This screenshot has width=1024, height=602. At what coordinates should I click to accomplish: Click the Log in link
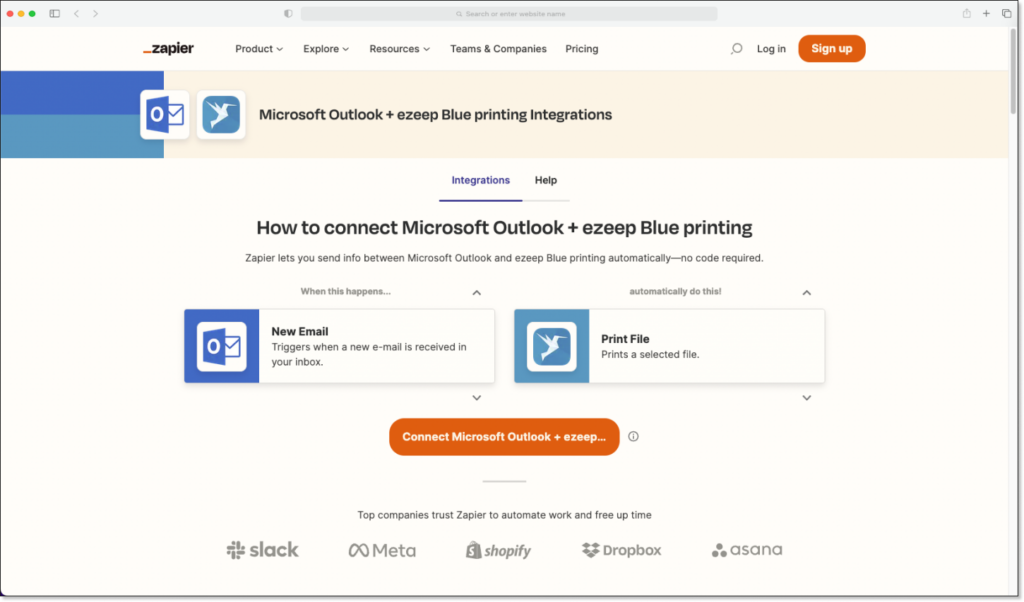tap(771, 49)
